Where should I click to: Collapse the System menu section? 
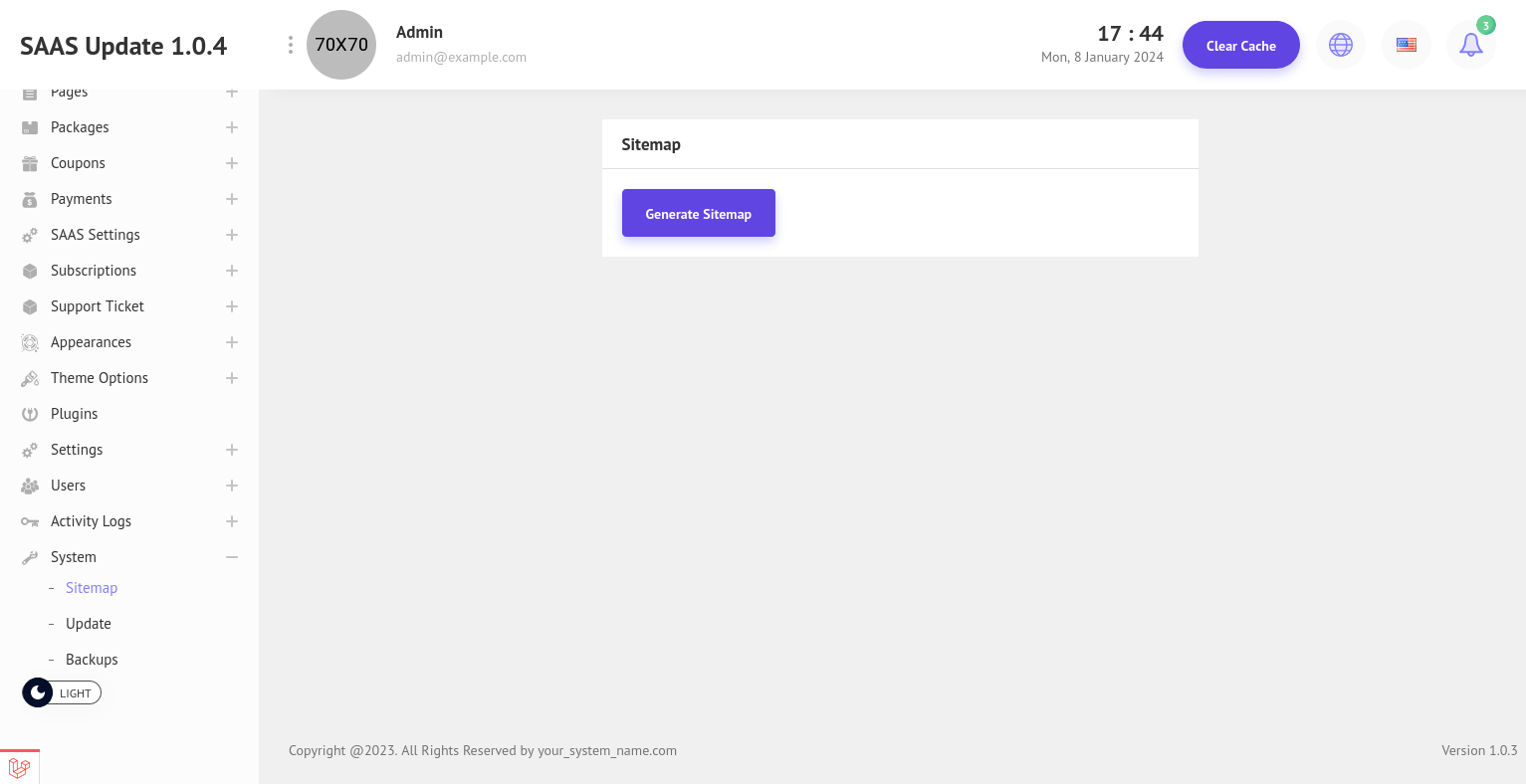(231, 557)
